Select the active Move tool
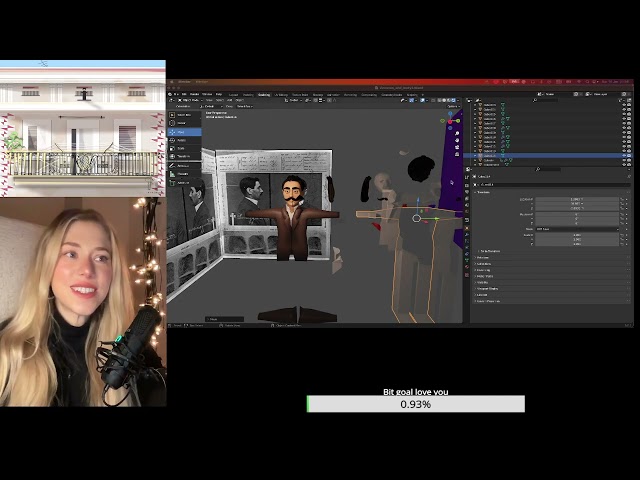This screenshot has width=640, height=480. pos(184,132)
